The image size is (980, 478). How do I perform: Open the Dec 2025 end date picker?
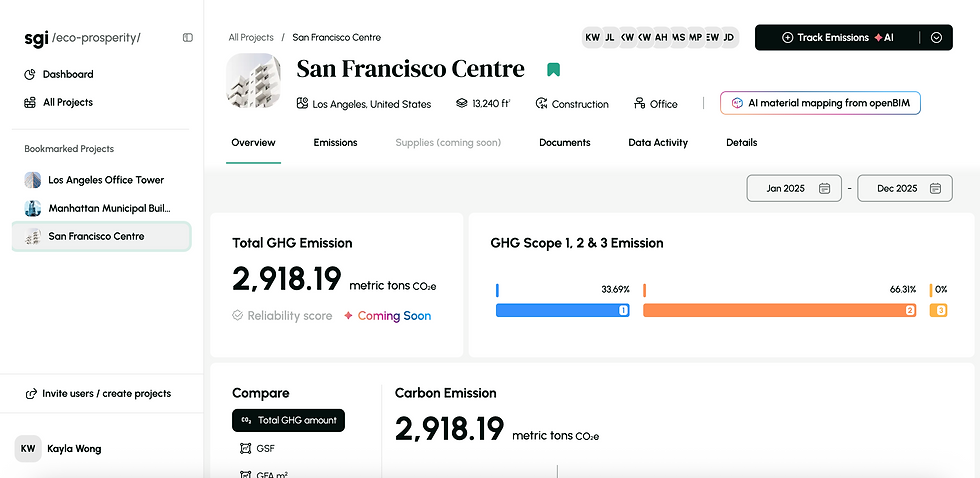coord(905,188)
